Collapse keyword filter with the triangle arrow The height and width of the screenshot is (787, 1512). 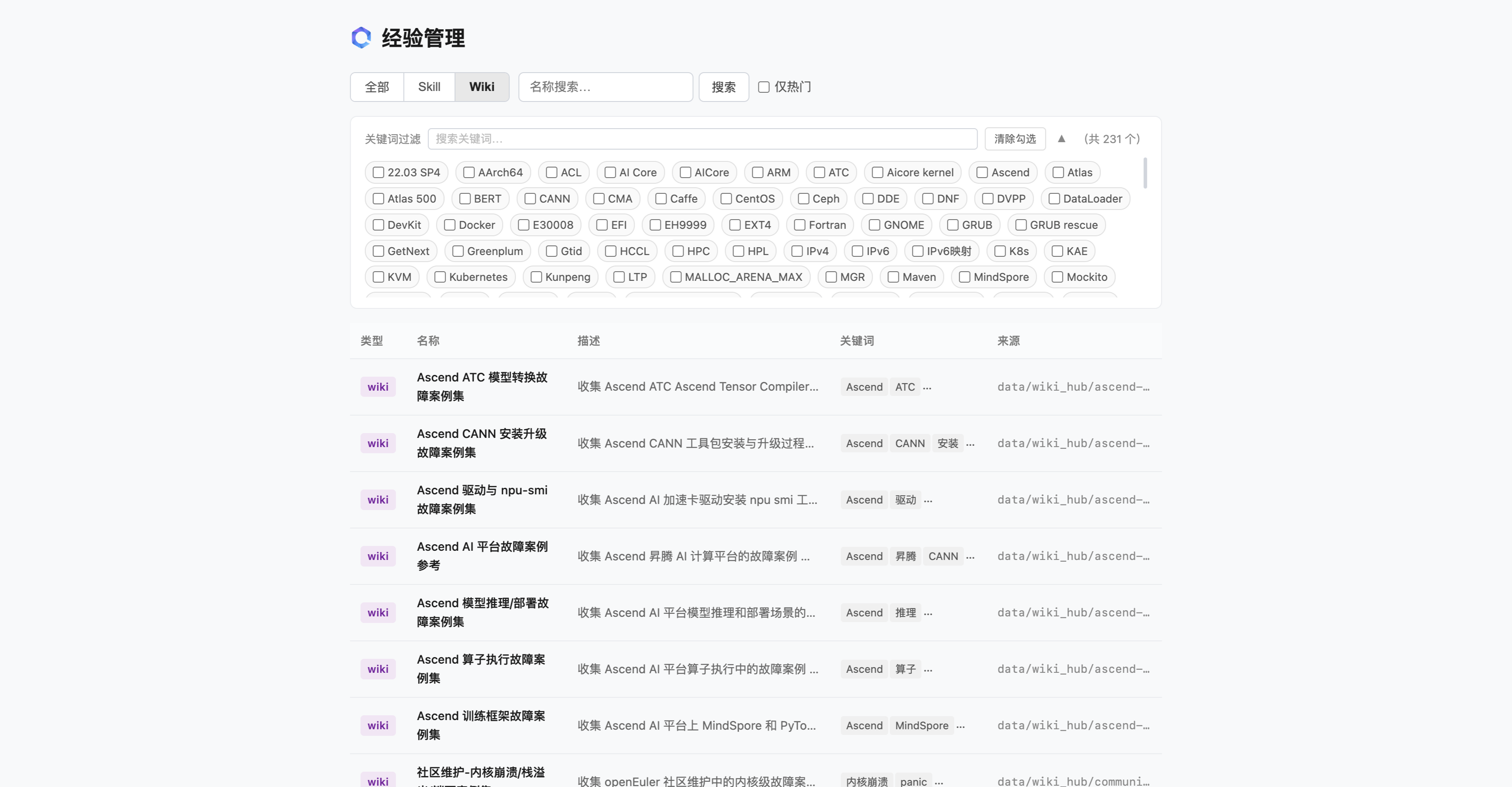pyautogui.click(x=1061, y=139)
